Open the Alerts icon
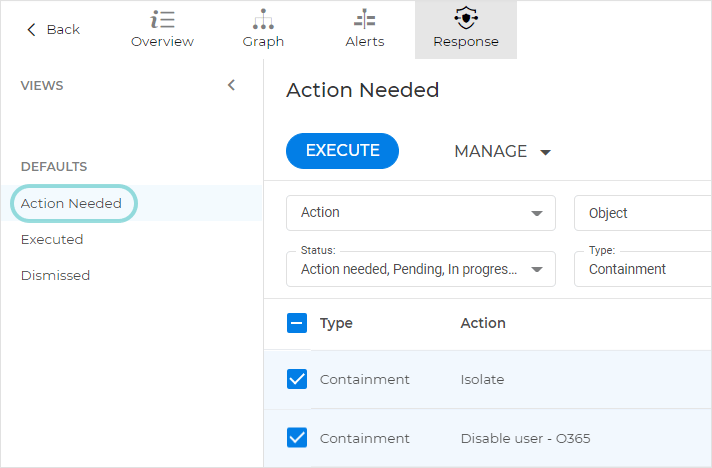 (364, 19)
